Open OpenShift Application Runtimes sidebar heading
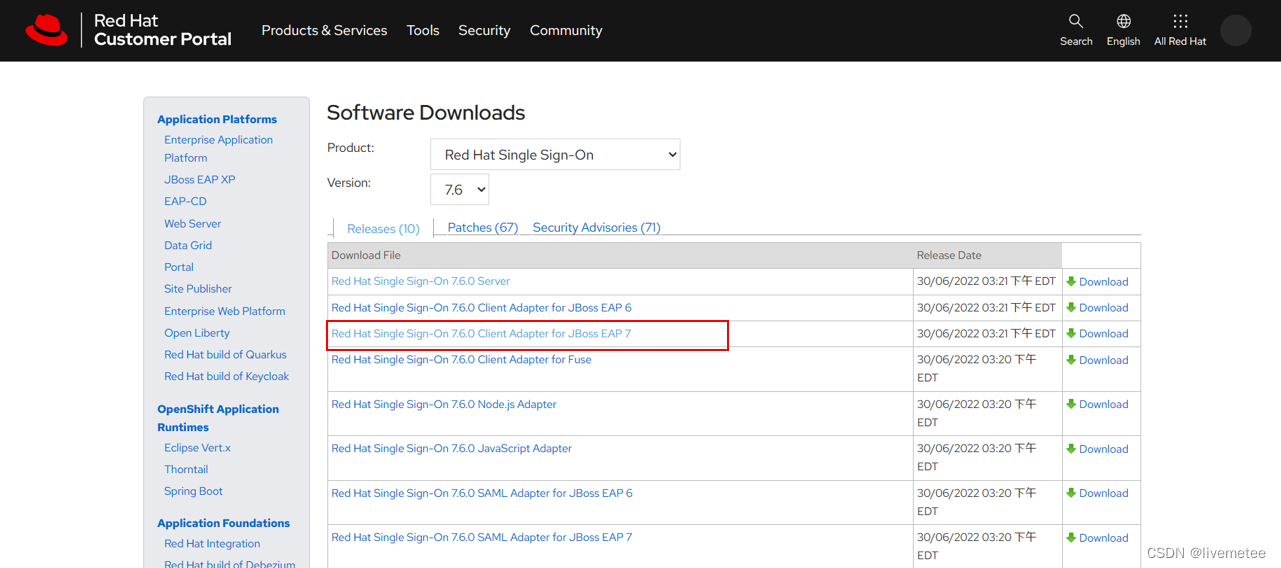This screenshot has width=1281, height=568. click(x=218, y=418)
